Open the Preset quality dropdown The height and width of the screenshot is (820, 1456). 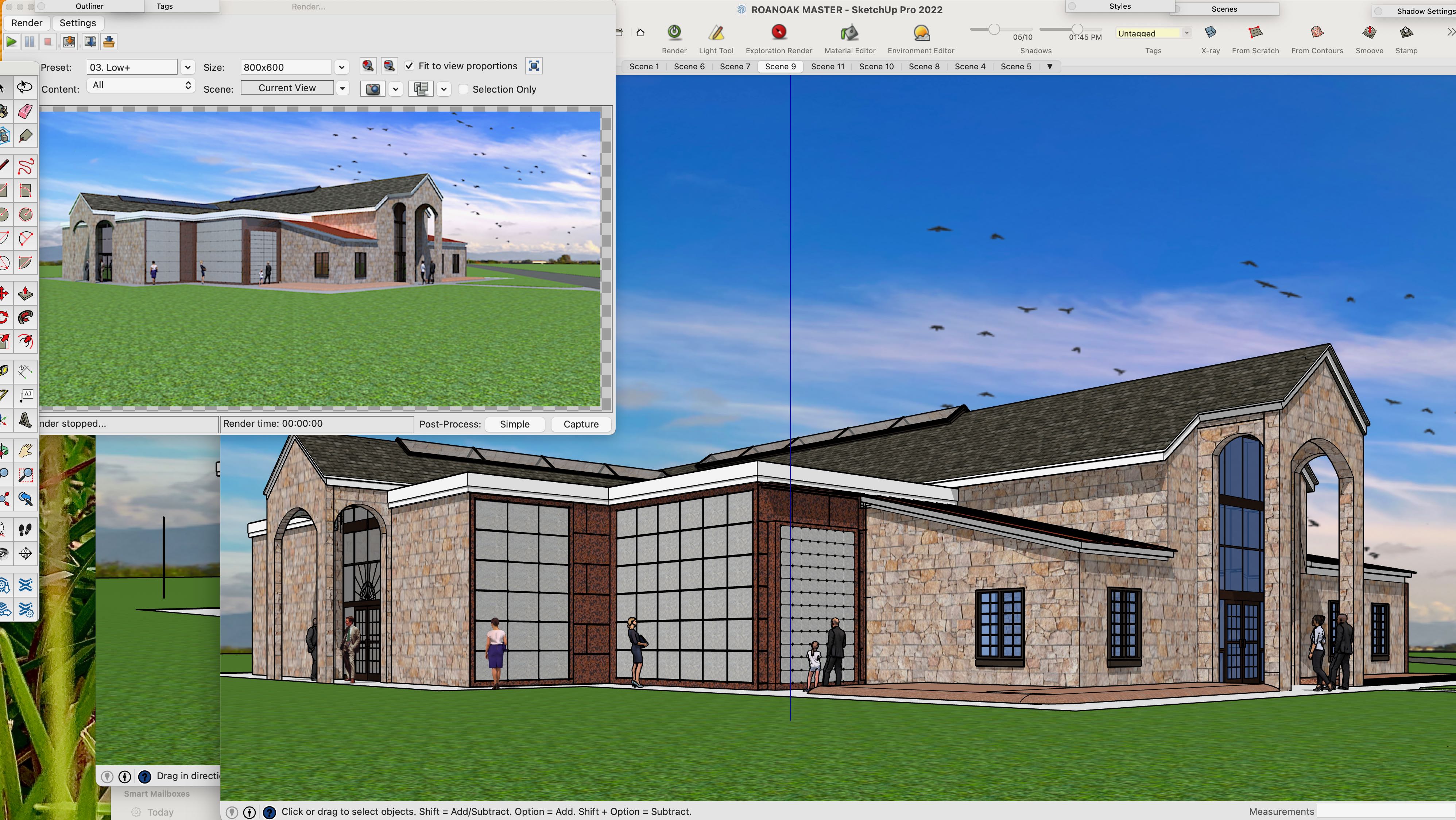(x=187, y=67)
